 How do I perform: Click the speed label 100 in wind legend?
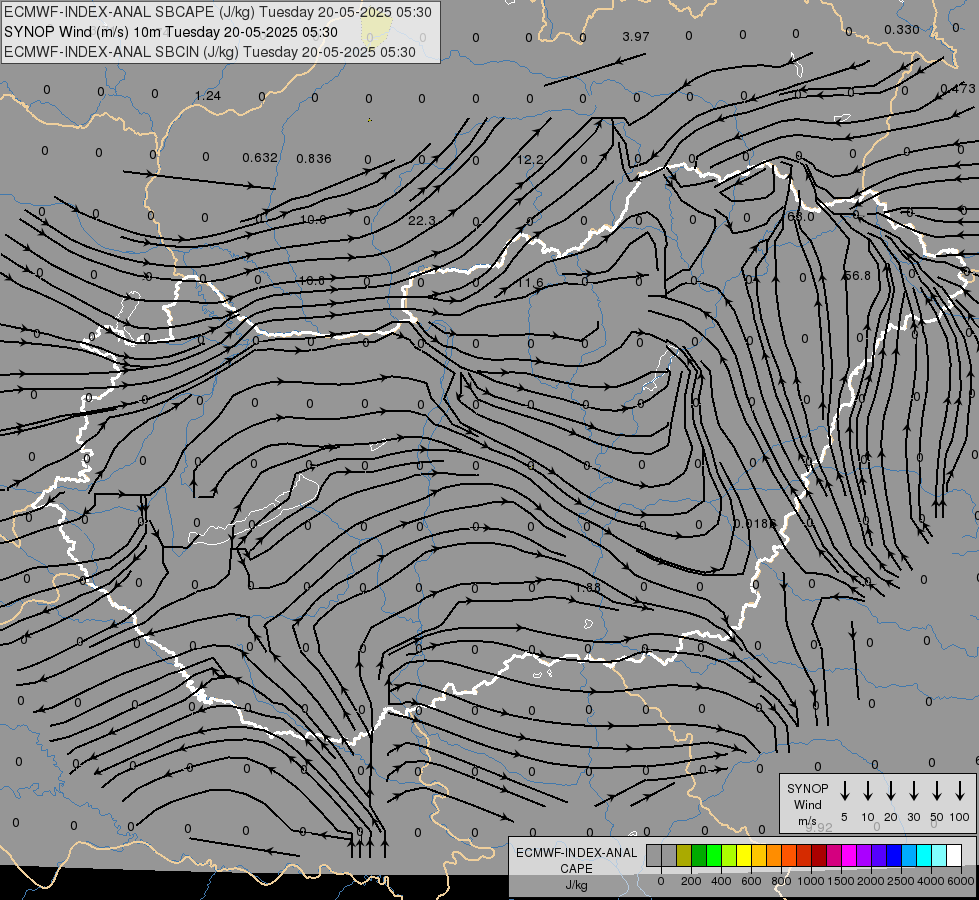pos(960,817)
